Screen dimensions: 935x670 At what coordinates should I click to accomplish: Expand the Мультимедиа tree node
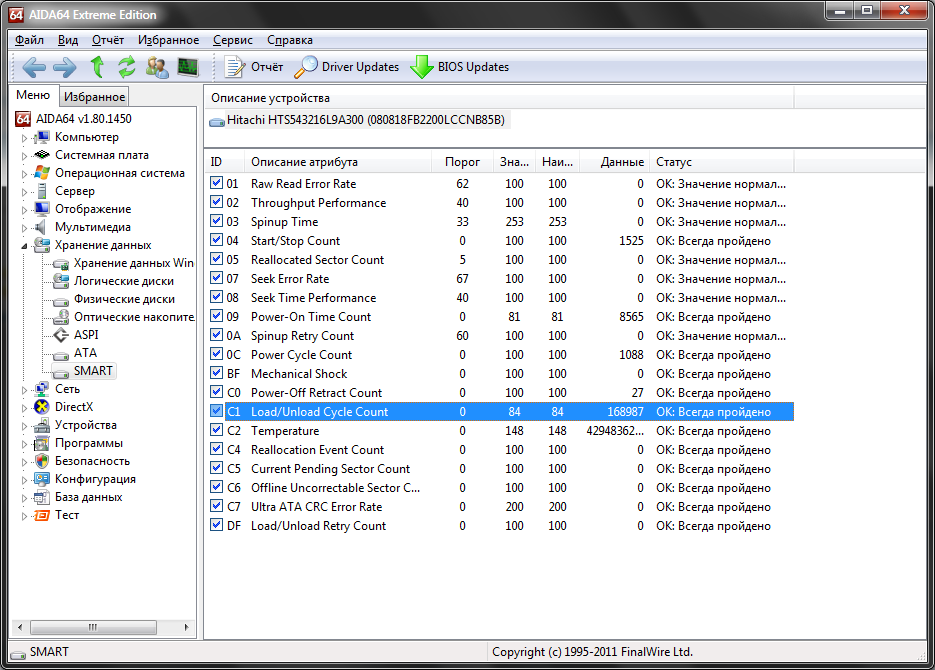pyautogui.click(x=24, y=228)
